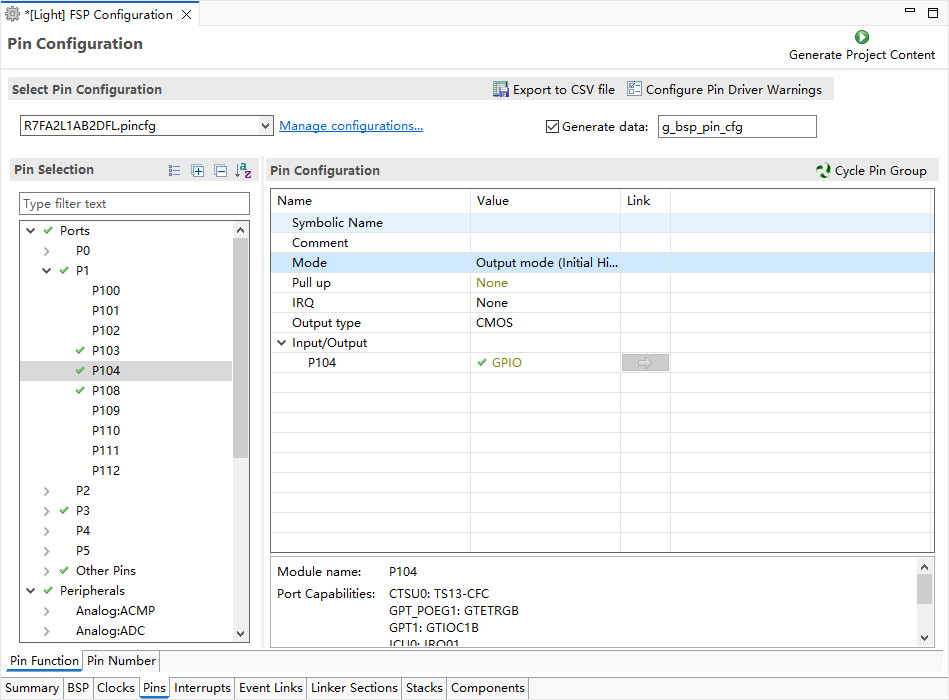Minimize the editor view
949x700 pixels.
(910, 10)
